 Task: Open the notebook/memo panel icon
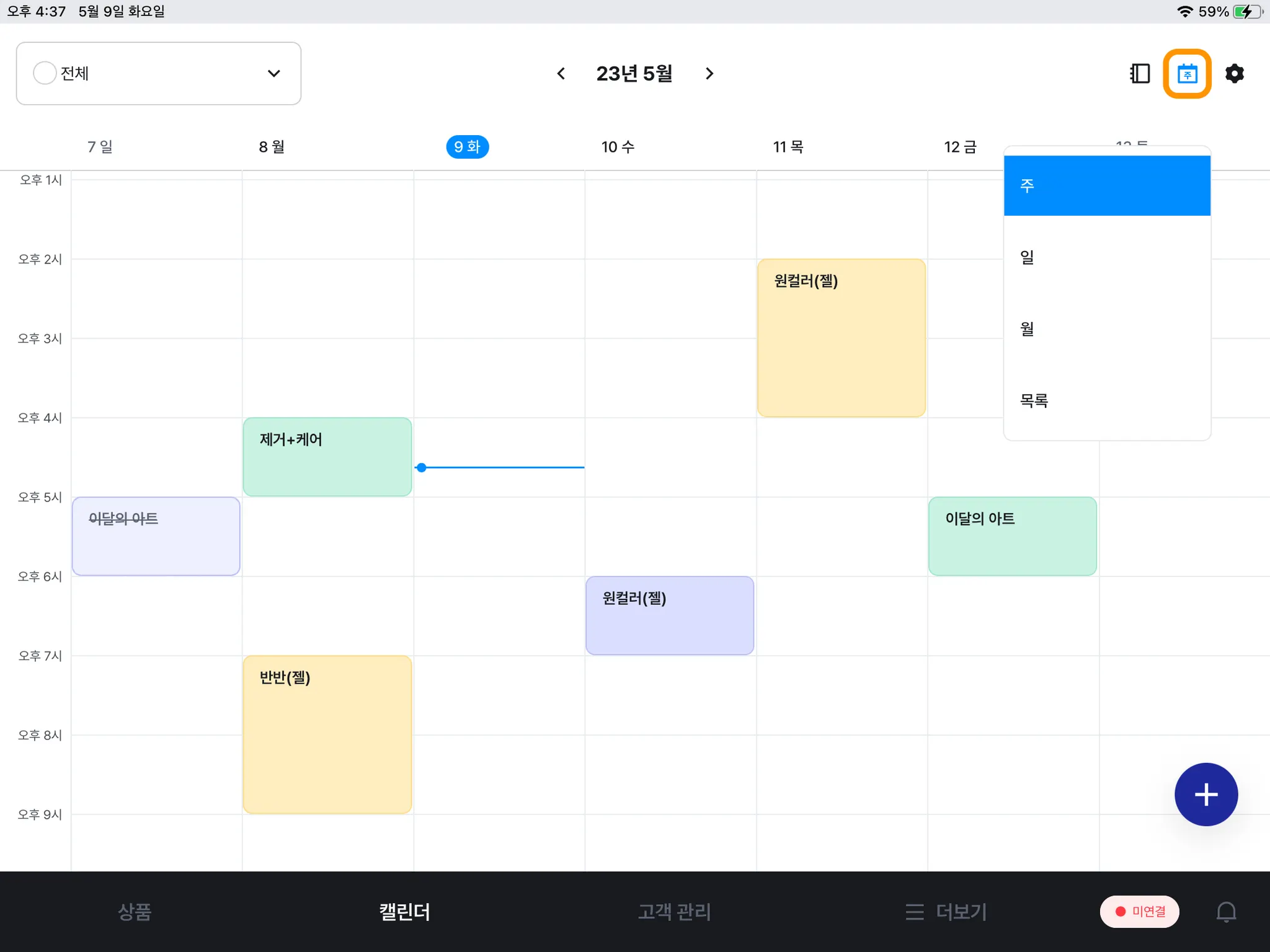[x=1140, y=74]
